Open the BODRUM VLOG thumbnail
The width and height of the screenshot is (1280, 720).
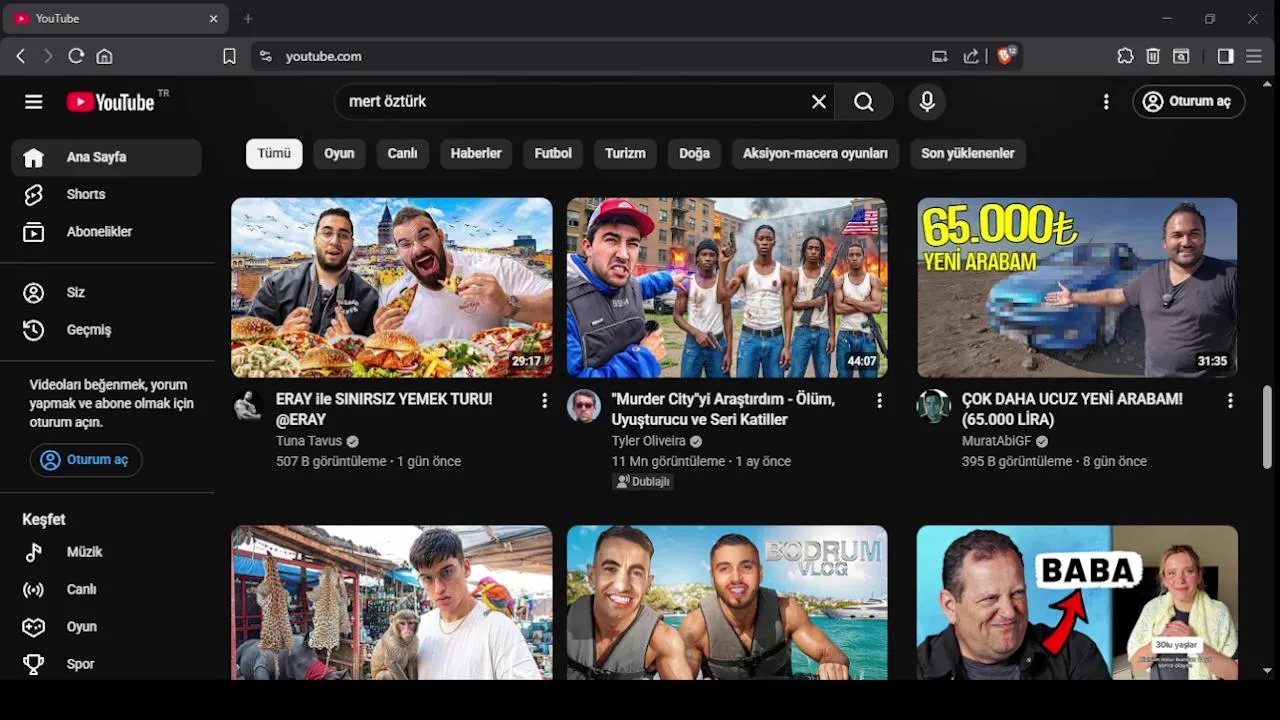coord(727,603)
